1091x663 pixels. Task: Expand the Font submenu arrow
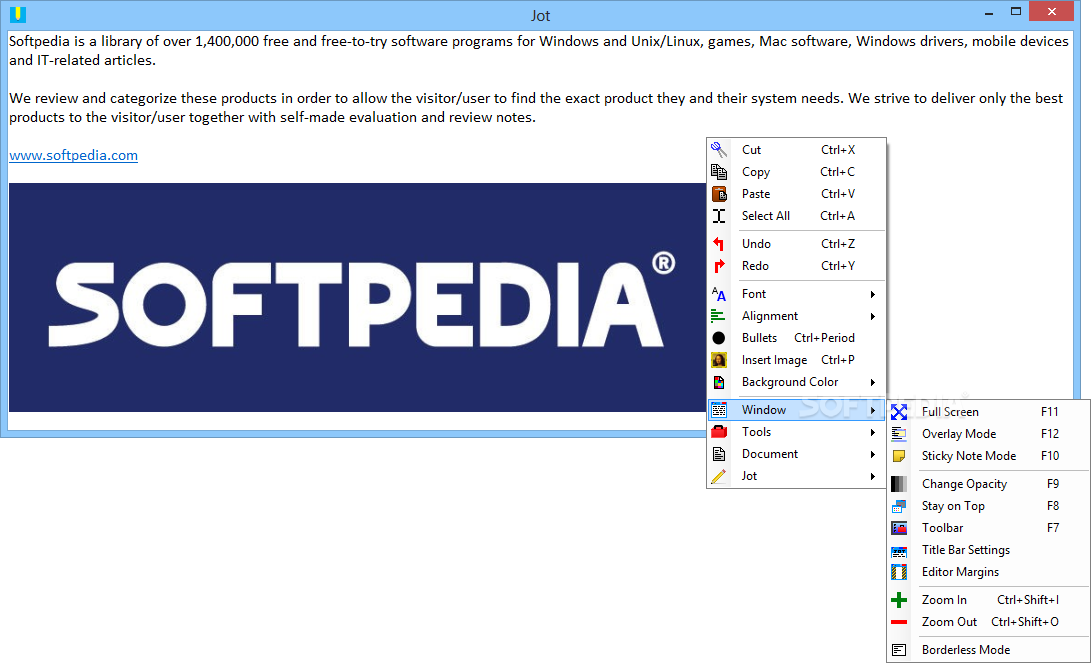pyautogui.click(x=873, y=294)
